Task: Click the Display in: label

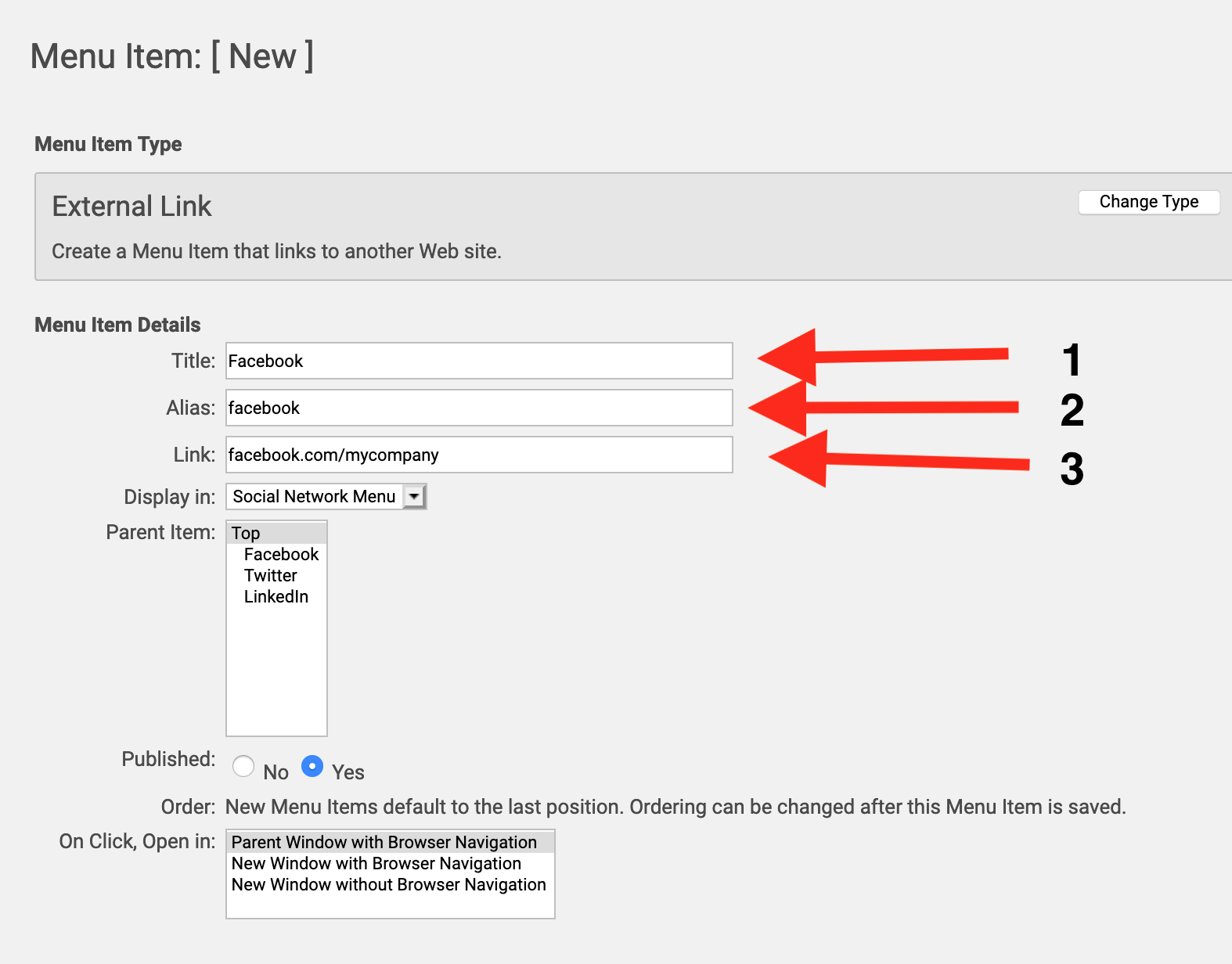Action: 170,497
